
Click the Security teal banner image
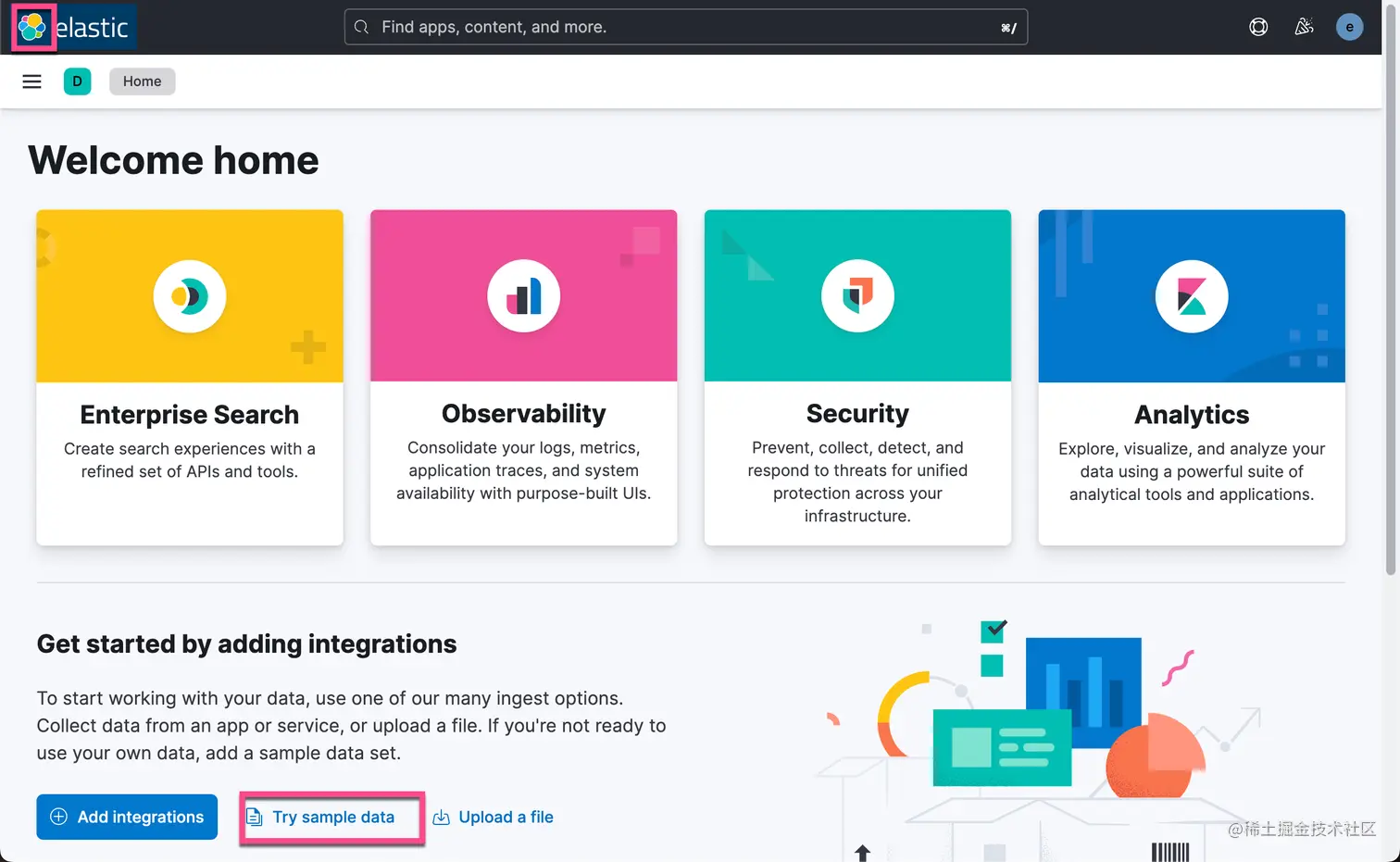857,296
